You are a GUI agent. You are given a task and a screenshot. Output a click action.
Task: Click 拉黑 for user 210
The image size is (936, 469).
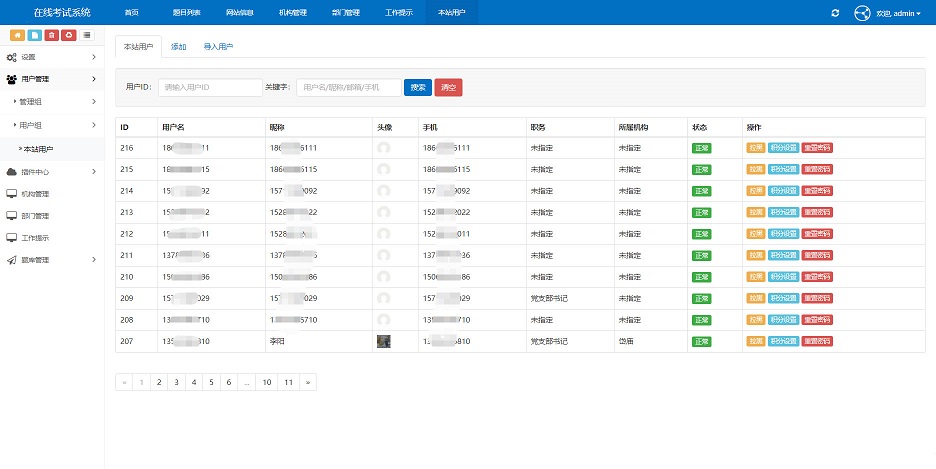[x=756, y=277]
